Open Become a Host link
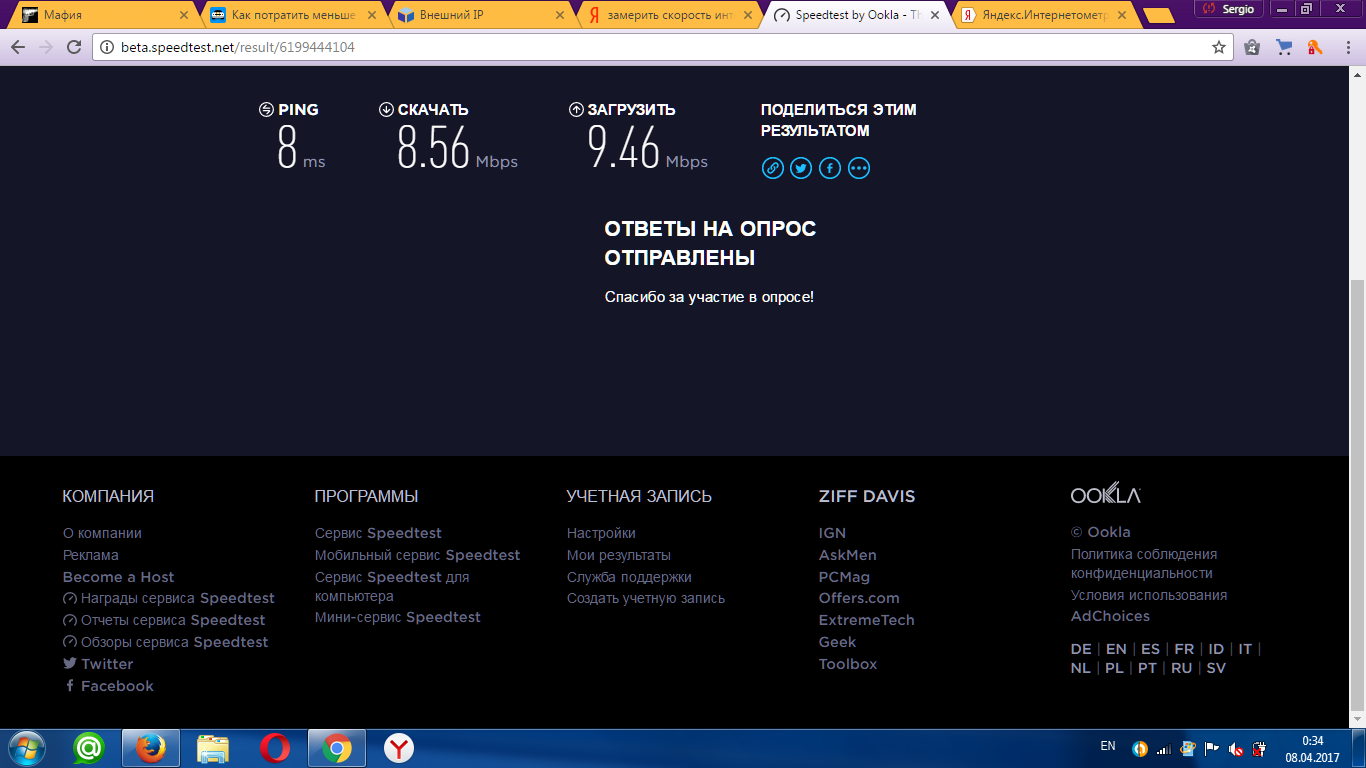The image size is (1366, 768). 118,577
